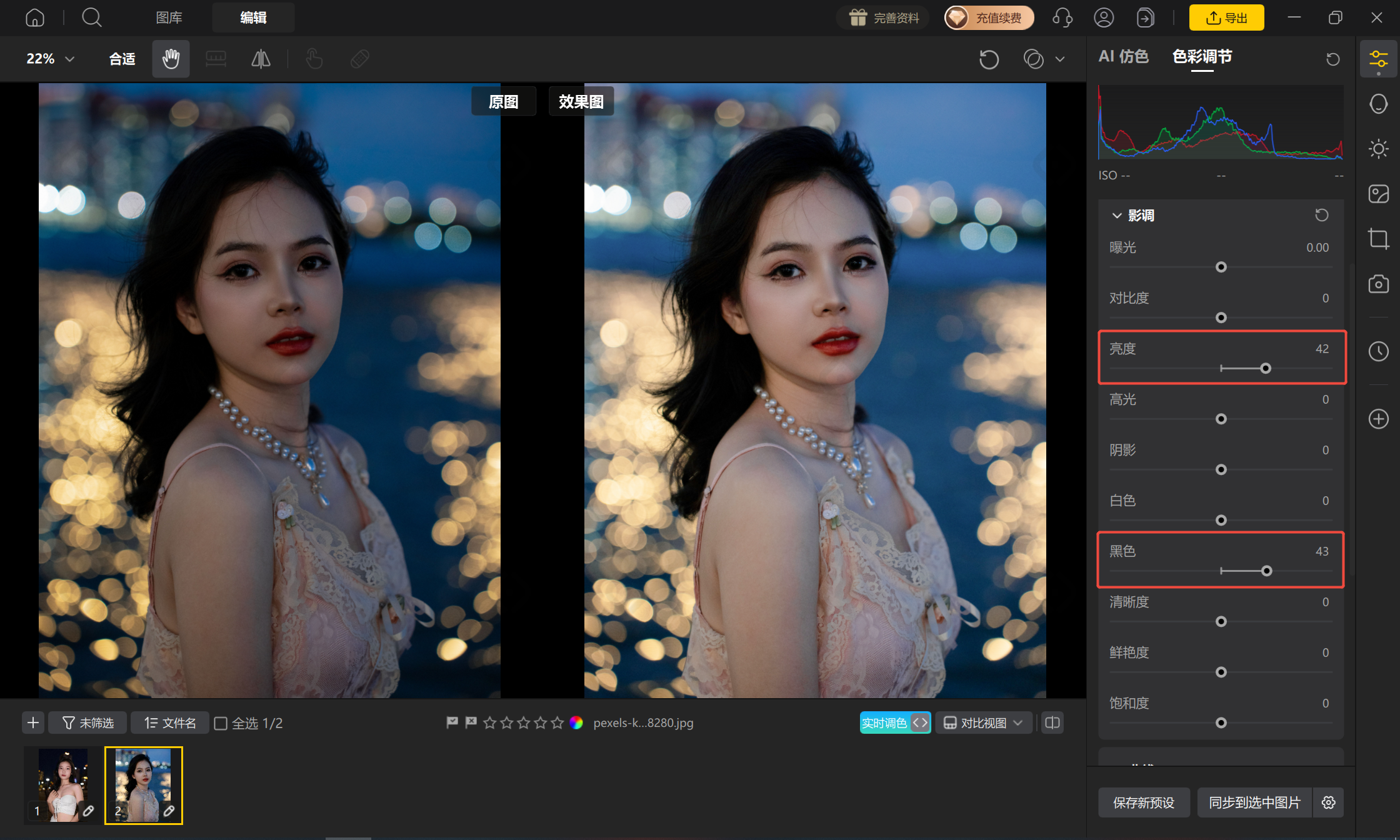This screenshot has height=840, width=1400.
Task: Open the customer support headset icon
Action: coord(1062,17)
